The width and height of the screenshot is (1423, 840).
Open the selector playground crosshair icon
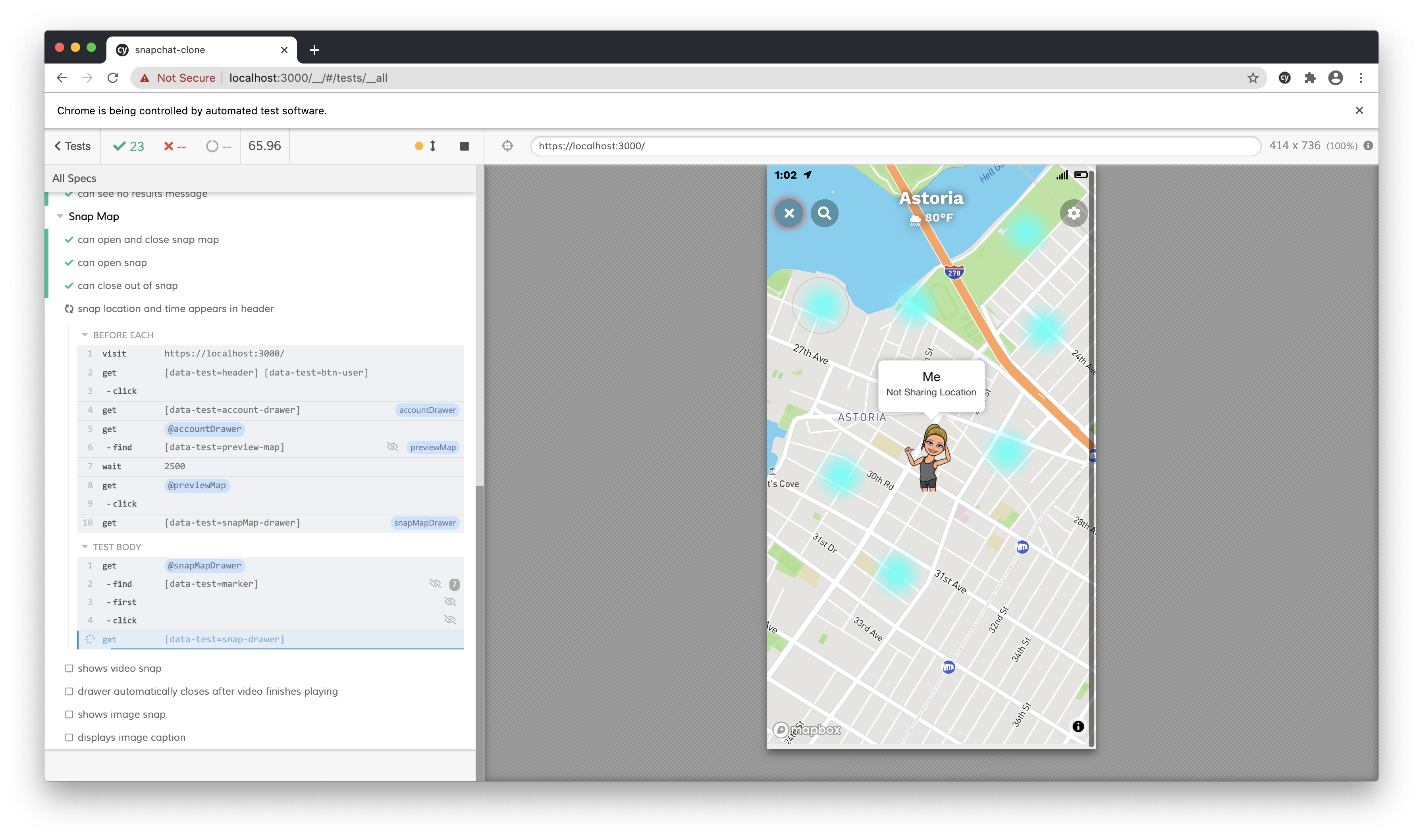pyautogui.click(x=507, y=145)
